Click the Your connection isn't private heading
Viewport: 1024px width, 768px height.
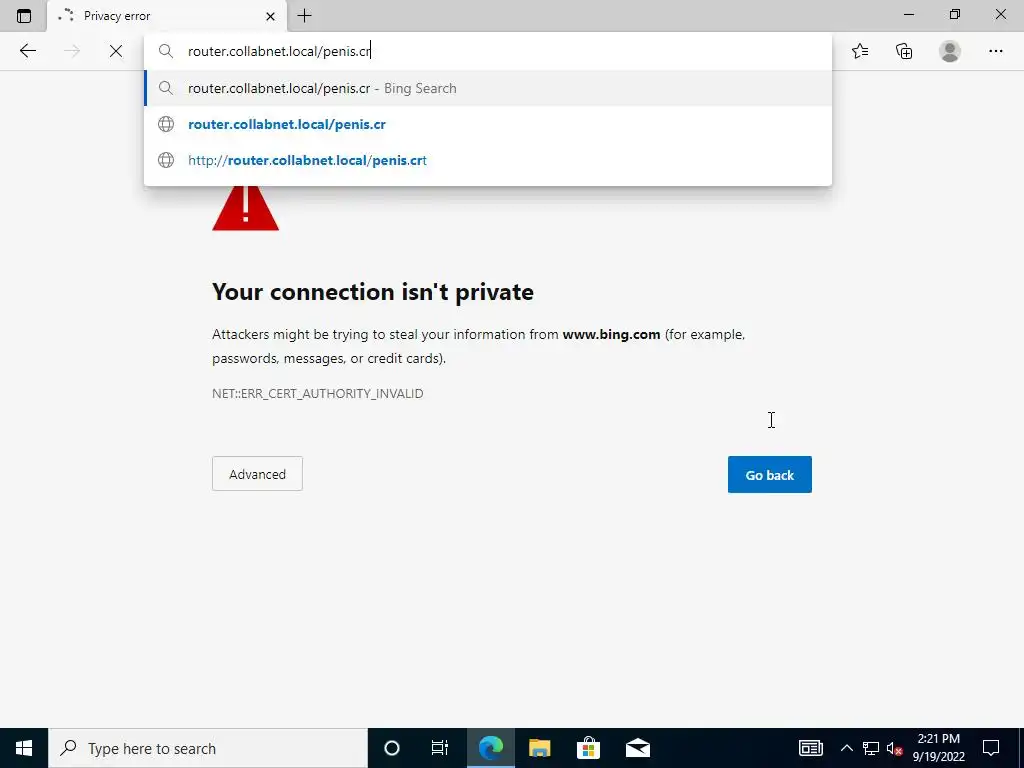(373, 292)
